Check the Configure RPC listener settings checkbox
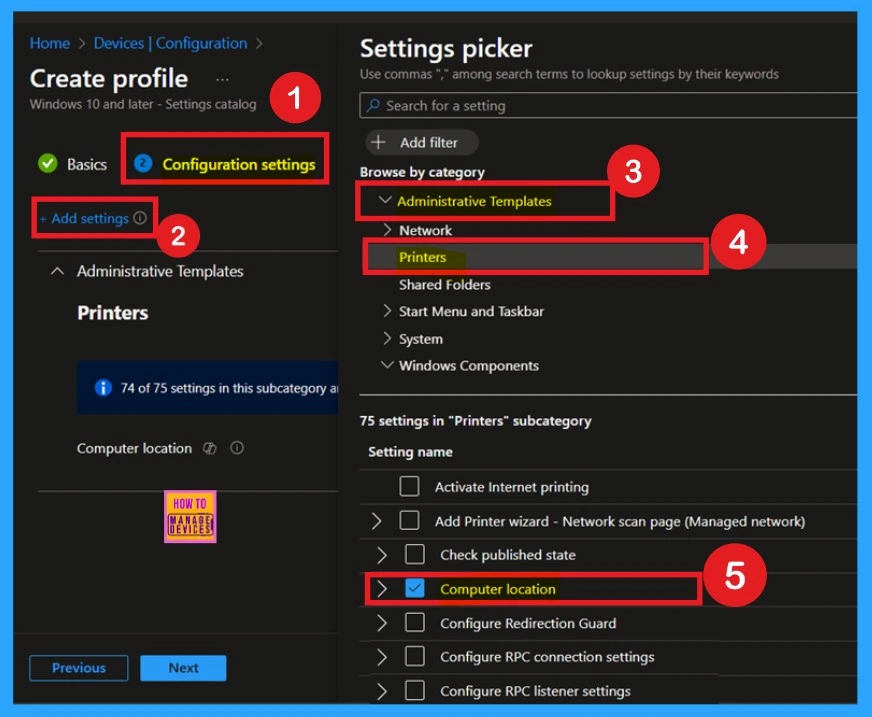 tap(415, 690)
